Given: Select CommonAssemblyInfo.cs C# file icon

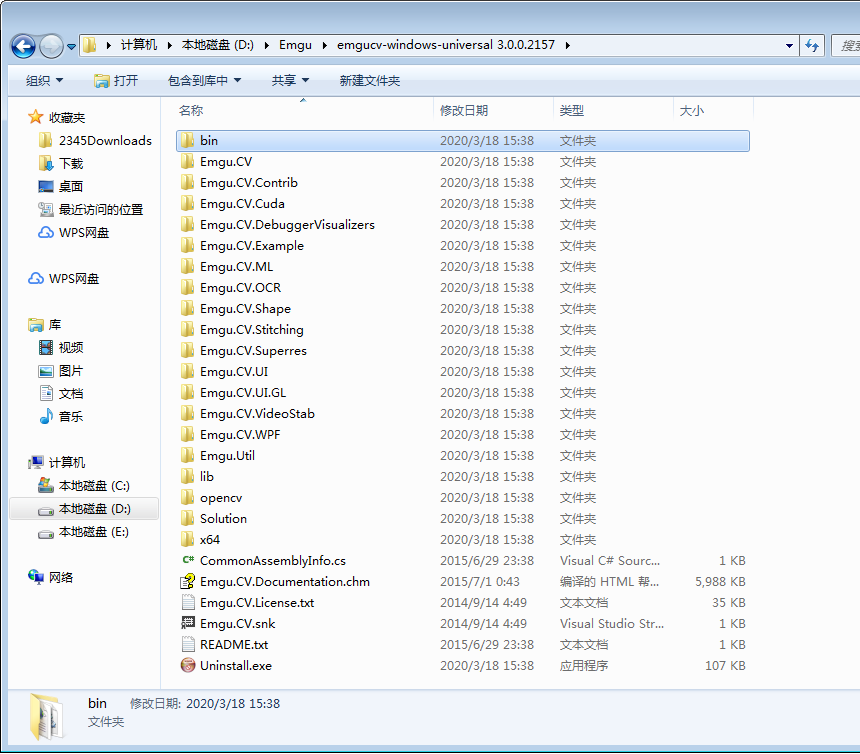Looking at the screenshot, I should (x=188, y=560).
